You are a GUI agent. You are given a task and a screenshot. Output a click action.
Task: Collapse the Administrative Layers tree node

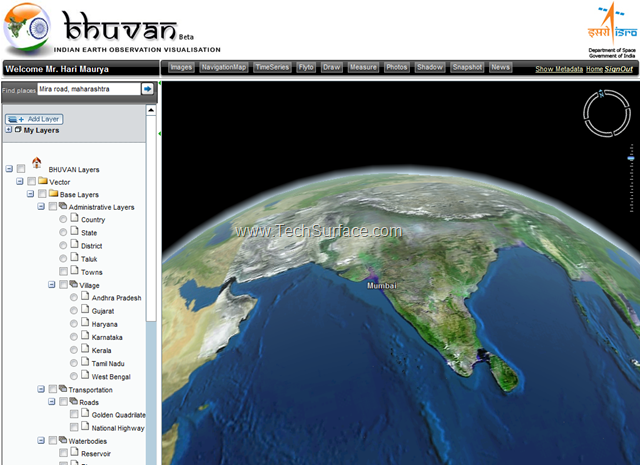pos(41,207)
